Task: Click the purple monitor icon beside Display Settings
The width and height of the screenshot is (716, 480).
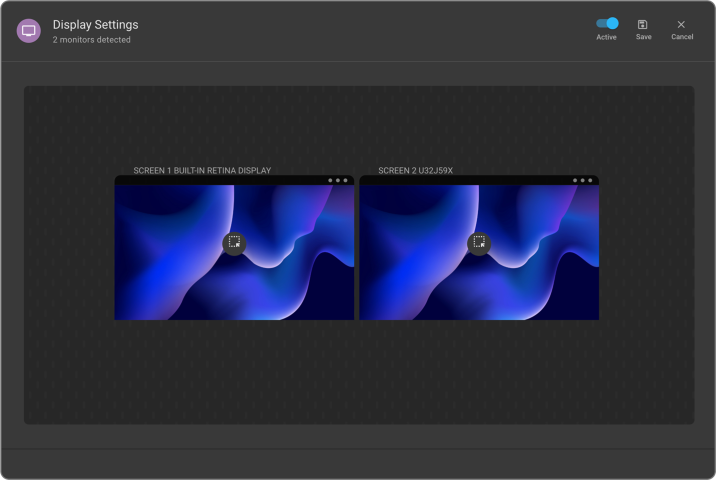Action: 29,31
